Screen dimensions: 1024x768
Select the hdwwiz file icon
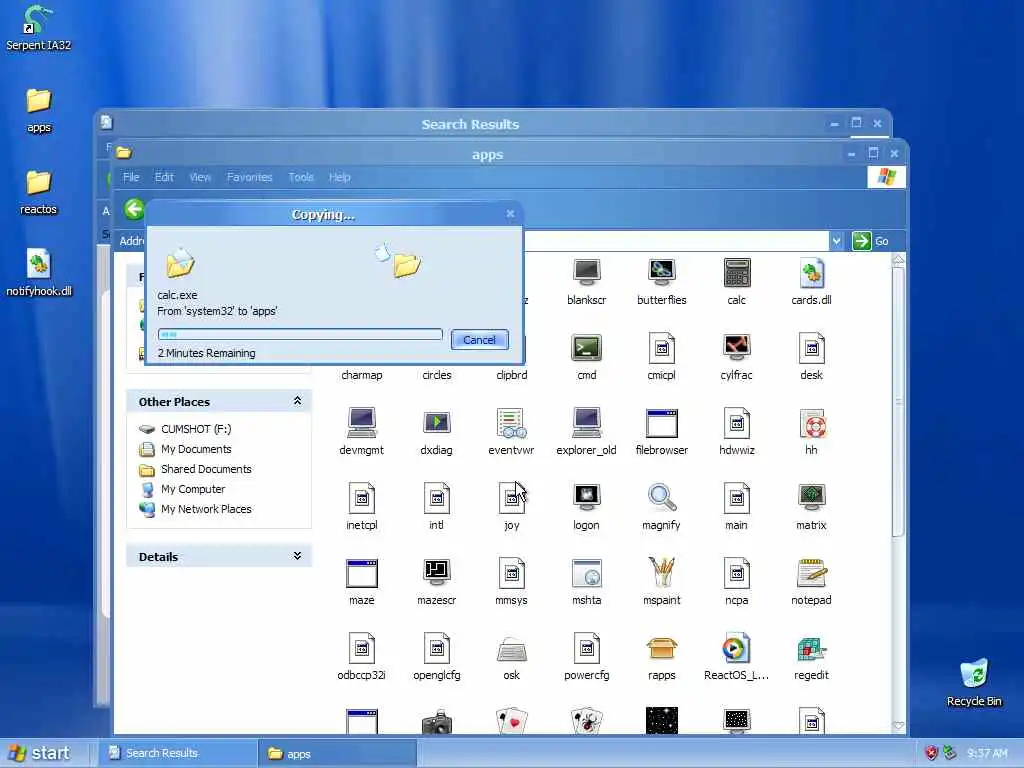(x=737, y=423)
